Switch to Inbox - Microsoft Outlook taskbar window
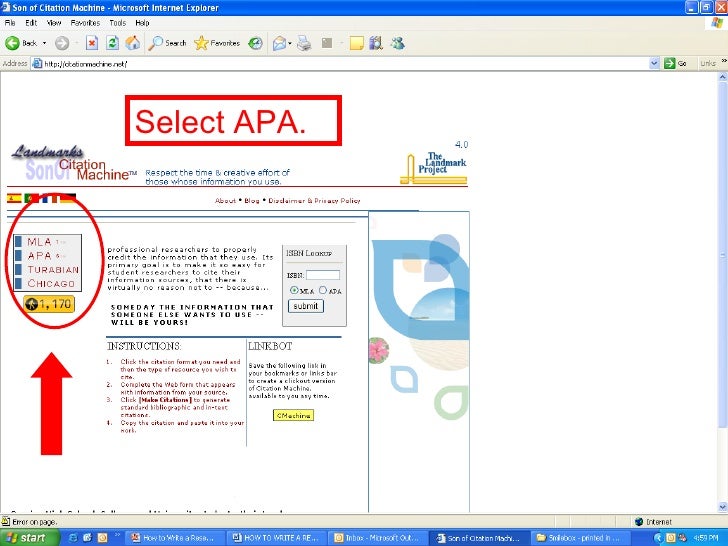The image size is (728, 546). point(377,538)
